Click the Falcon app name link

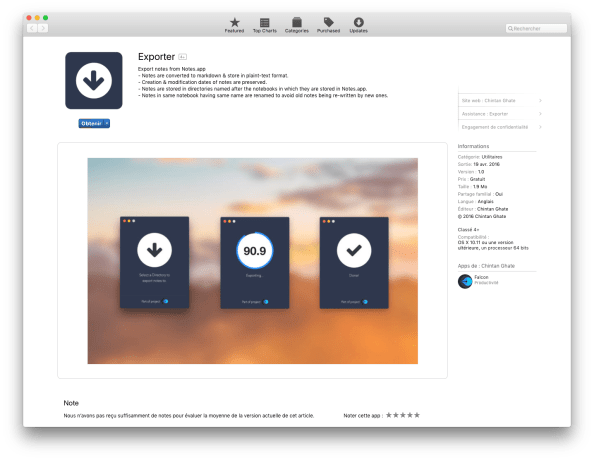[481, 277]
